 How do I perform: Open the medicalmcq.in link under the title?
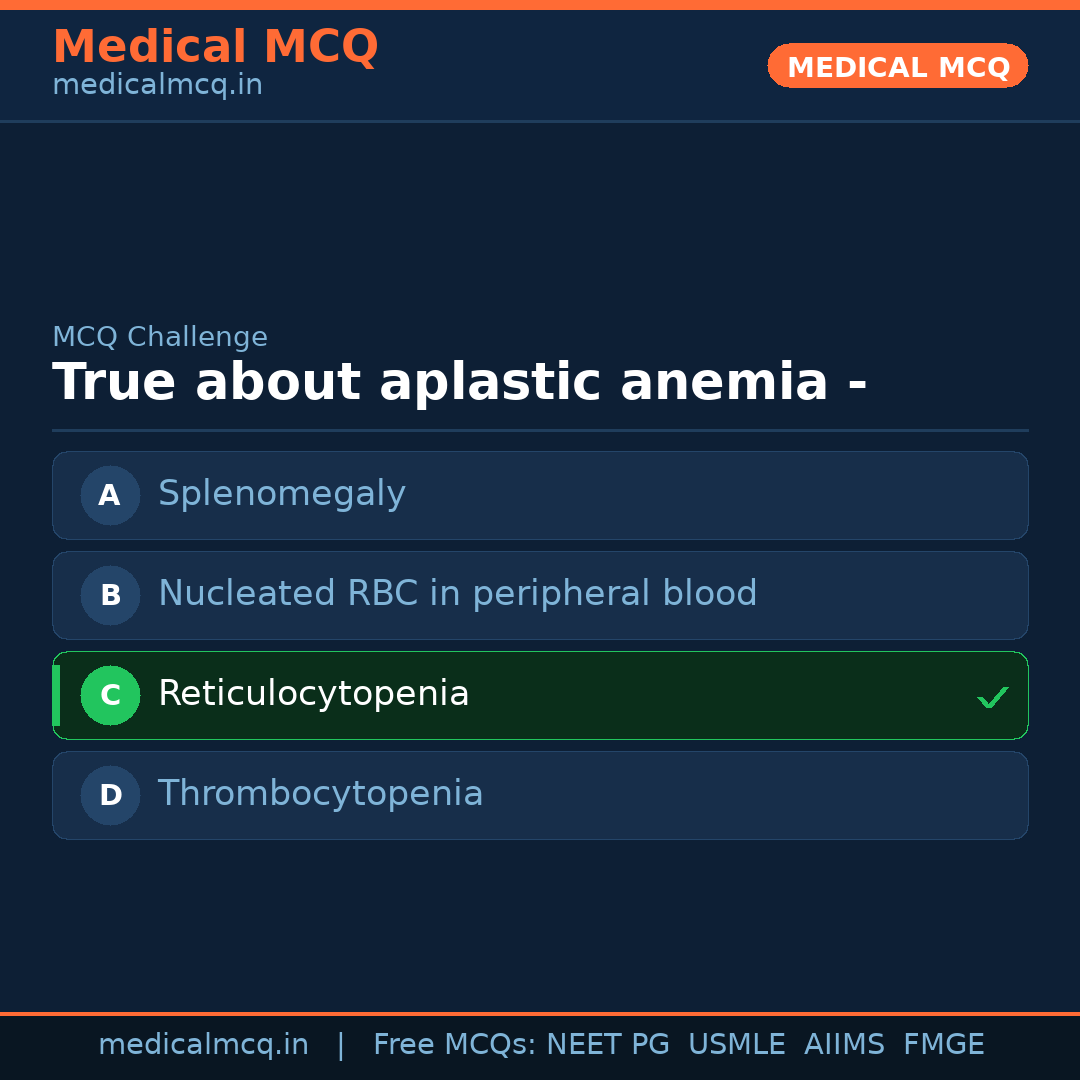(x=157, y=86)
